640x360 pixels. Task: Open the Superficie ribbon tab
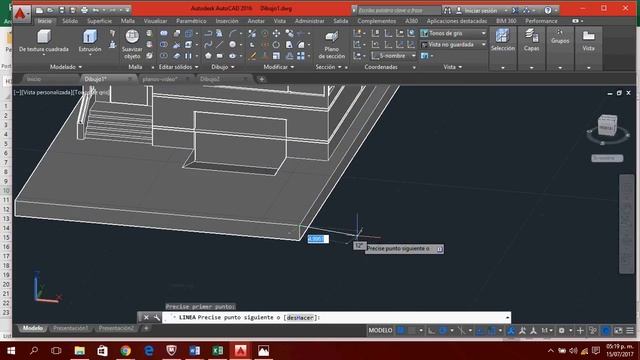(x=99, y=21)
